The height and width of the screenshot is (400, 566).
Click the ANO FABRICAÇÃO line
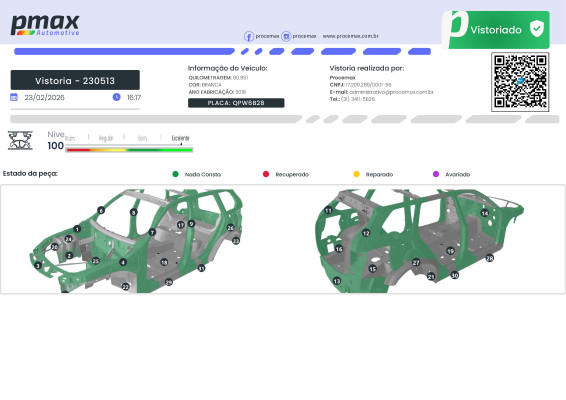pos(217,92)
